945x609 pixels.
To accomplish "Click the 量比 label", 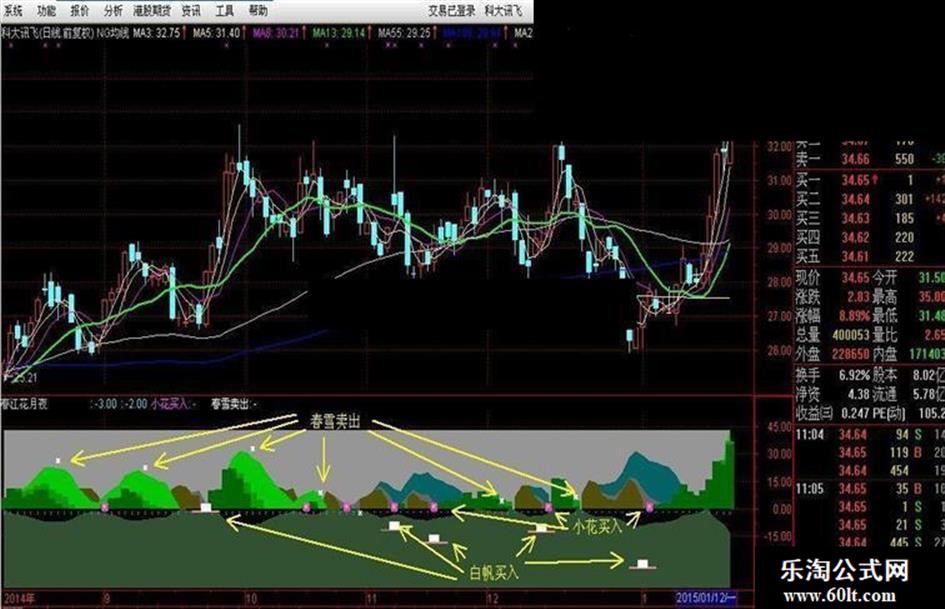I will tap(885, 335).
